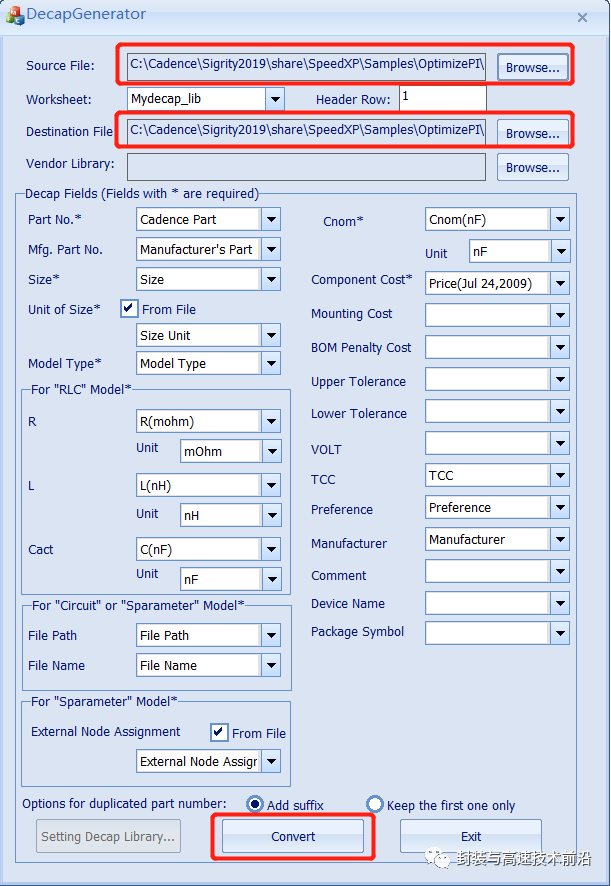Open the Mounting Cost dropdown
Screen dimensions: 611x886
tap(560, 315)
